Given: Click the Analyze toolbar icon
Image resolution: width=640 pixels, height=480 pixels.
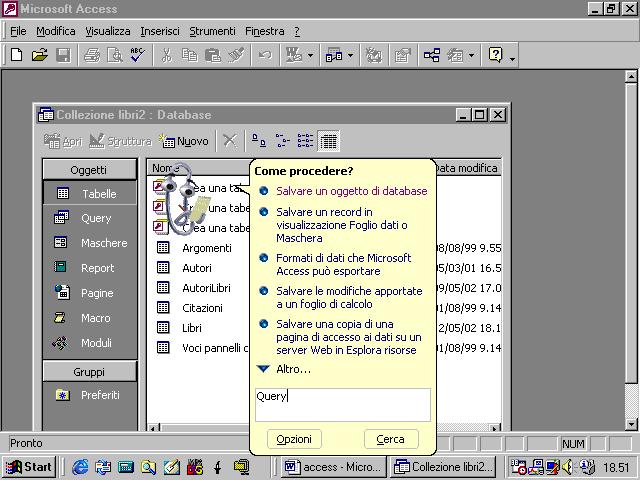Looking at the screenshot, I should point(334,55).
